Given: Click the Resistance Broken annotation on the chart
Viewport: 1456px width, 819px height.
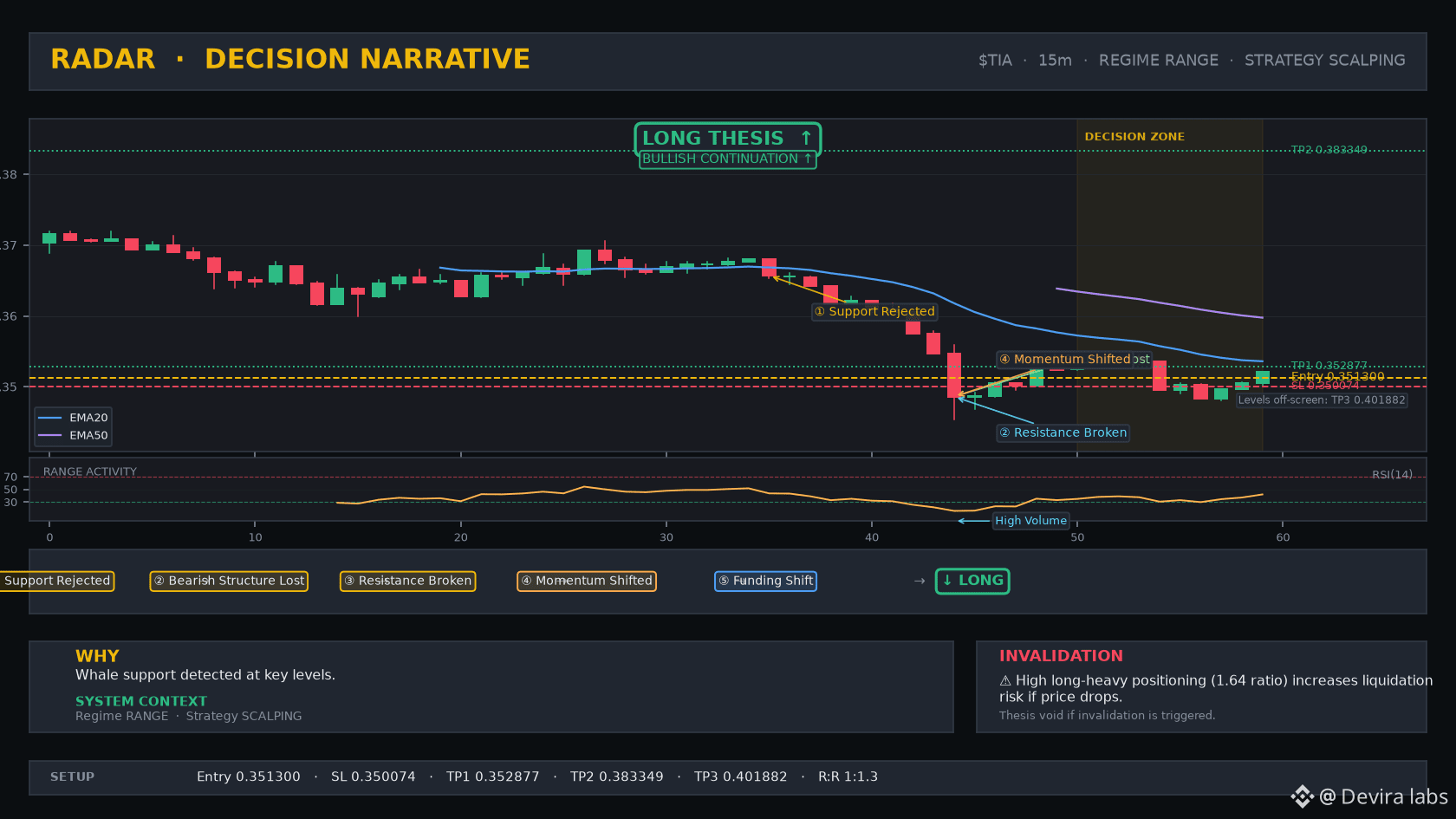Looking at the screenshot, I should tap(1063, 432).
